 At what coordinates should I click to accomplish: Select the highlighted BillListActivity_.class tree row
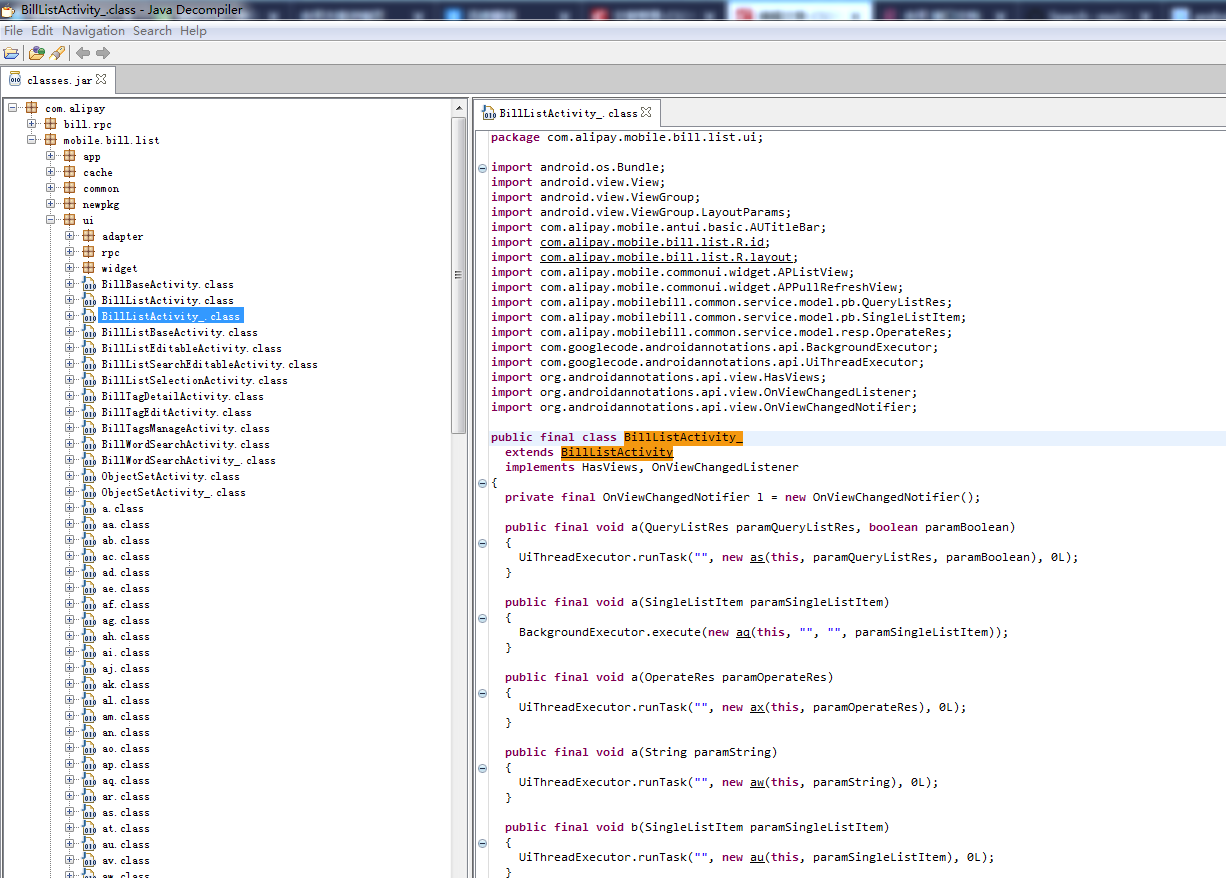coord(171,316)
